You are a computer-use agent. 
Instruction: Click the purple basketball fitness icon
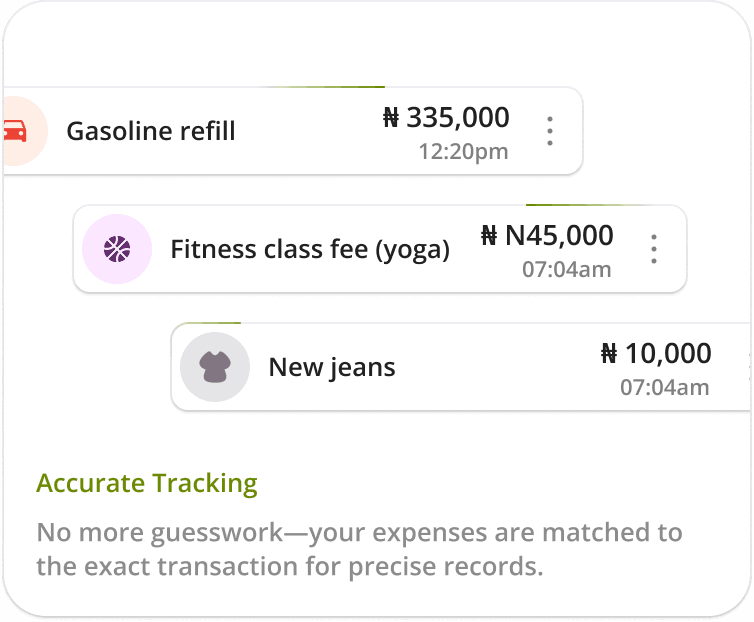[x=117, y=249]
